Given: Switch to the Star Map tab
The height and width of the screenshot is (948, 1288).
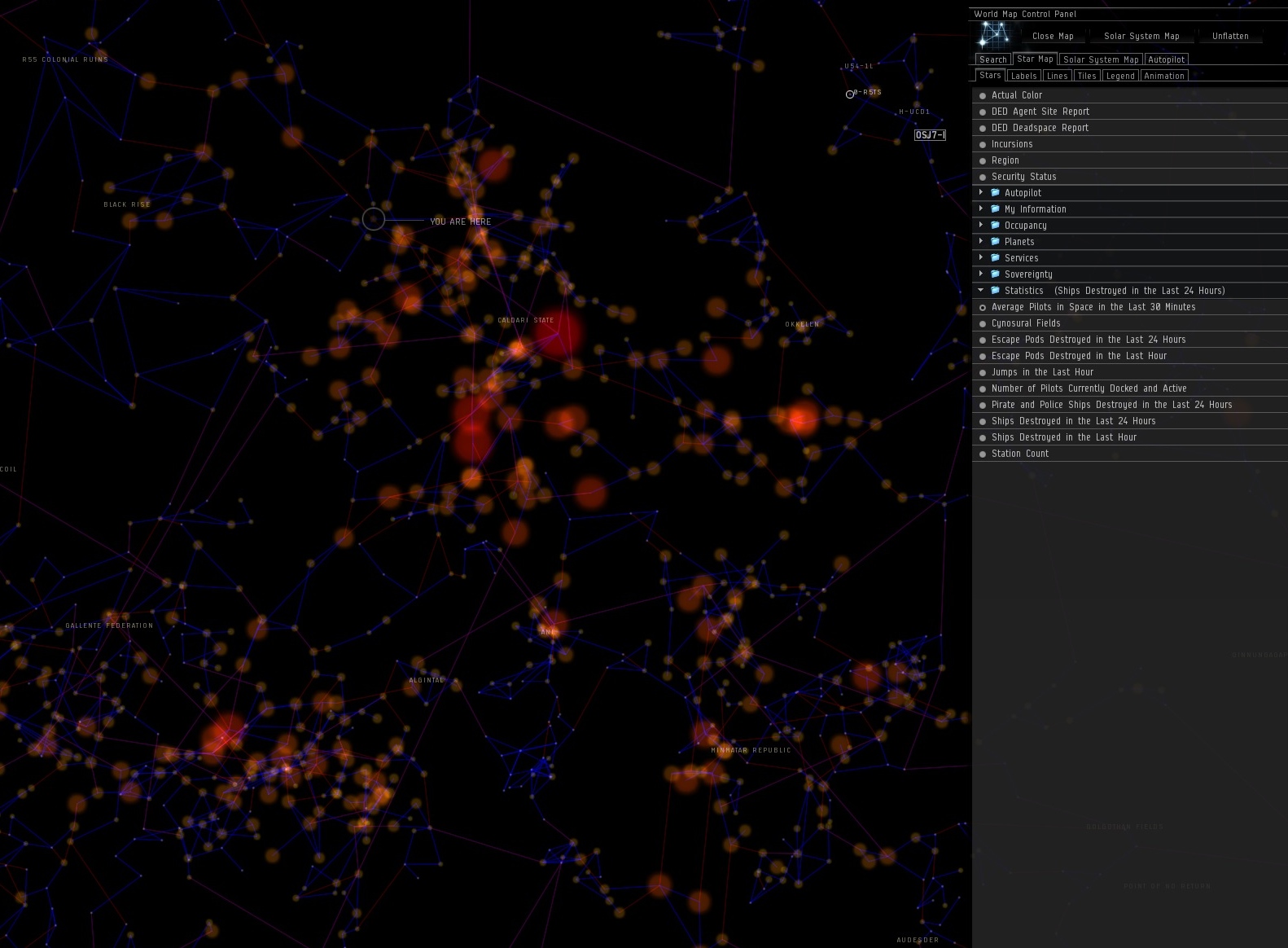Looking at the screenshot, I should coord(1035,59).
